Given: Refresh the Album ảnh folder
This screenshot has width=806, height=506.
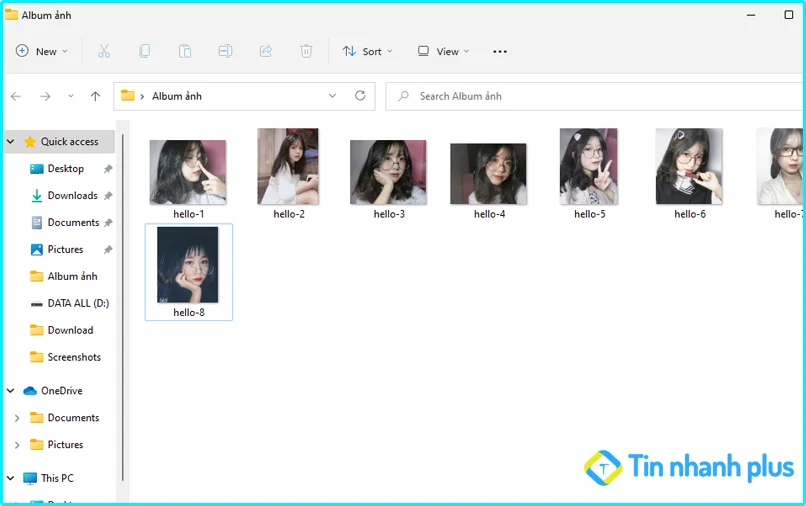Looking at the screenshot, I should pos(360,96).
